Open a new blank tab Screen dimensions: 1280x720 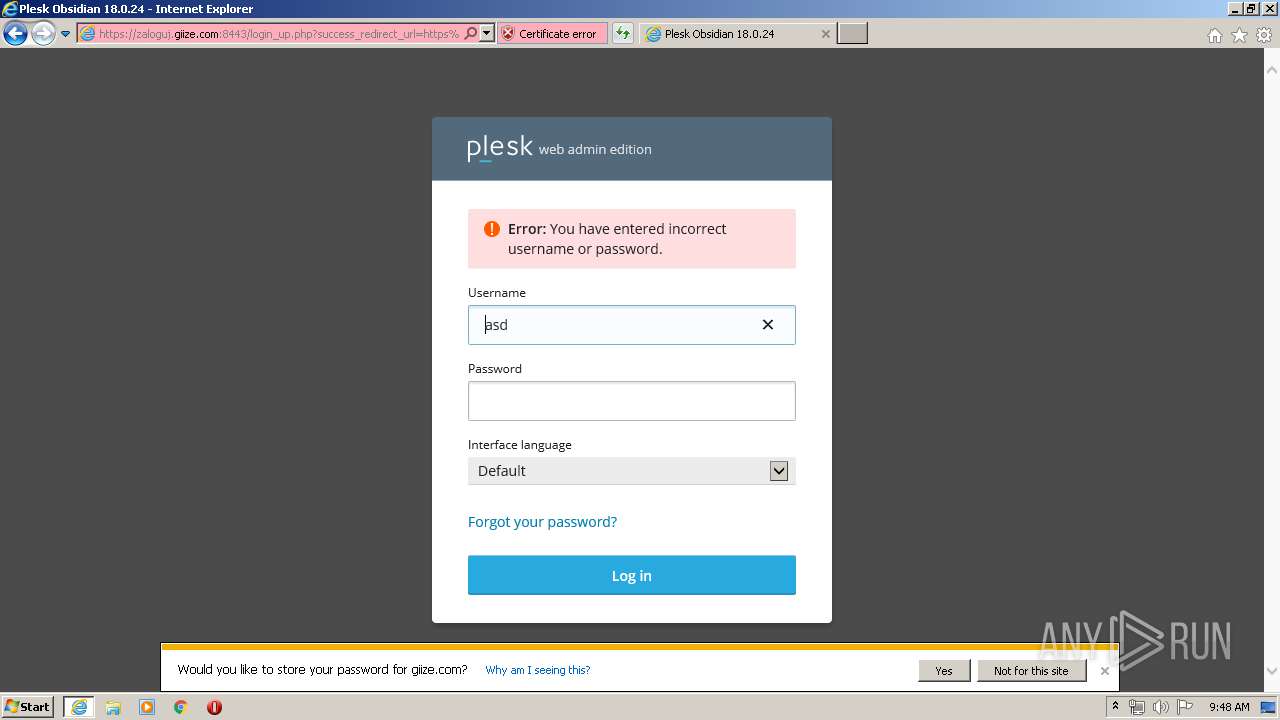pos(852,33)
